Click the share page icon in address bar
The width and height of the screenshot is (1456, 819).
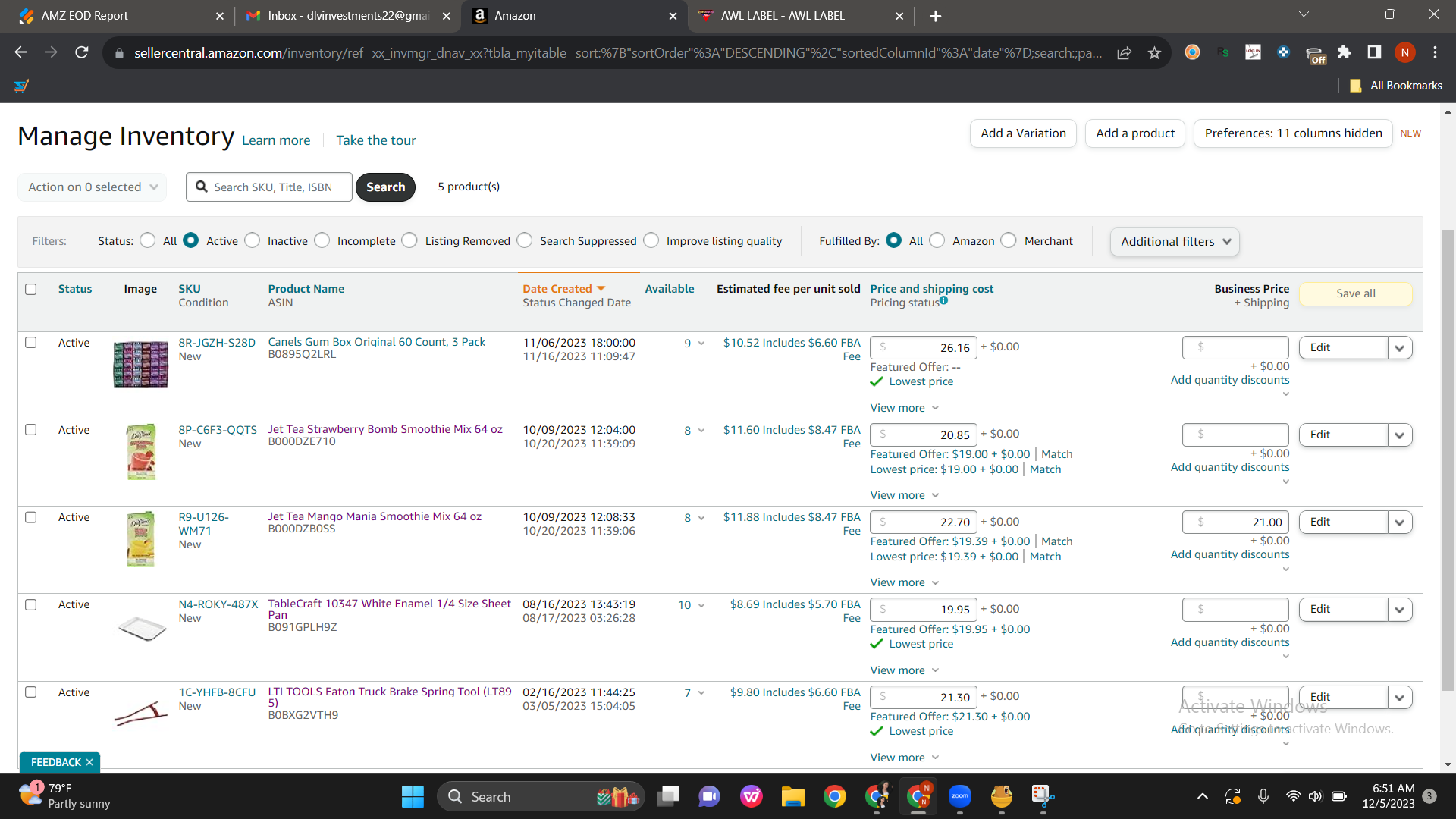[1125, 52]
